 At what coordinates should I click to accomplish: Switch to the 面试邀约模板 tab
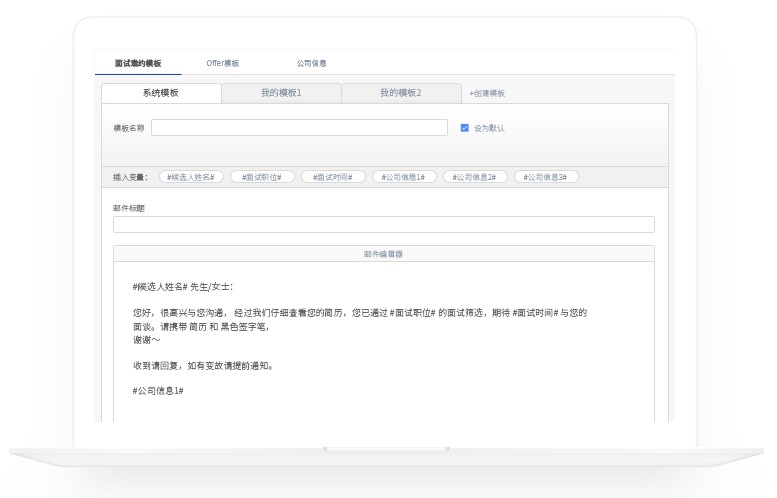pyautogui.click(x=138, y=63)
